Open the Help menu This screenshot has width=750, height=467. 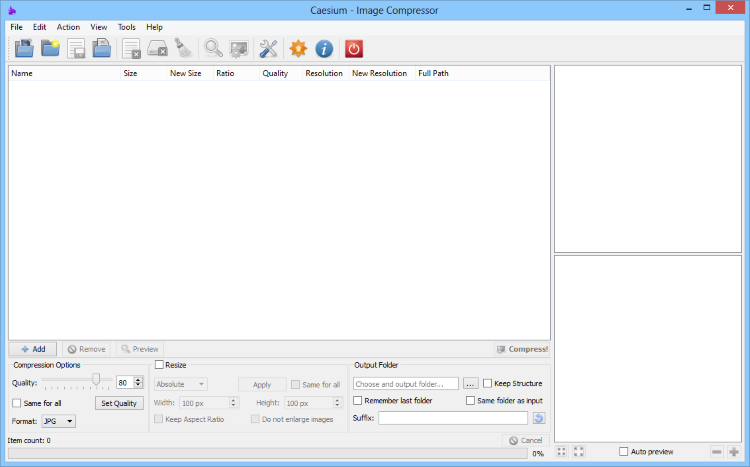coord(154,27)
